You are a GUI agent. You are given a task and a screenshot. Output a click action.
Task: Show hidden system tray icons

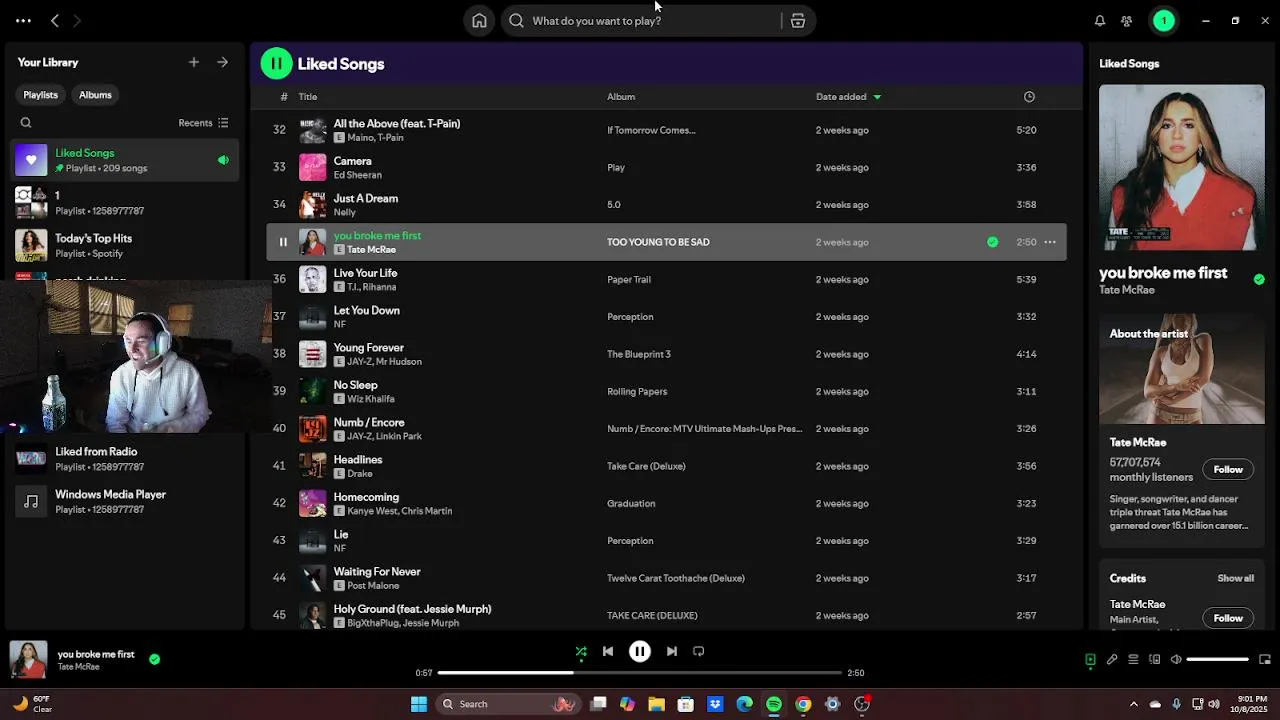pos(1133,704)
